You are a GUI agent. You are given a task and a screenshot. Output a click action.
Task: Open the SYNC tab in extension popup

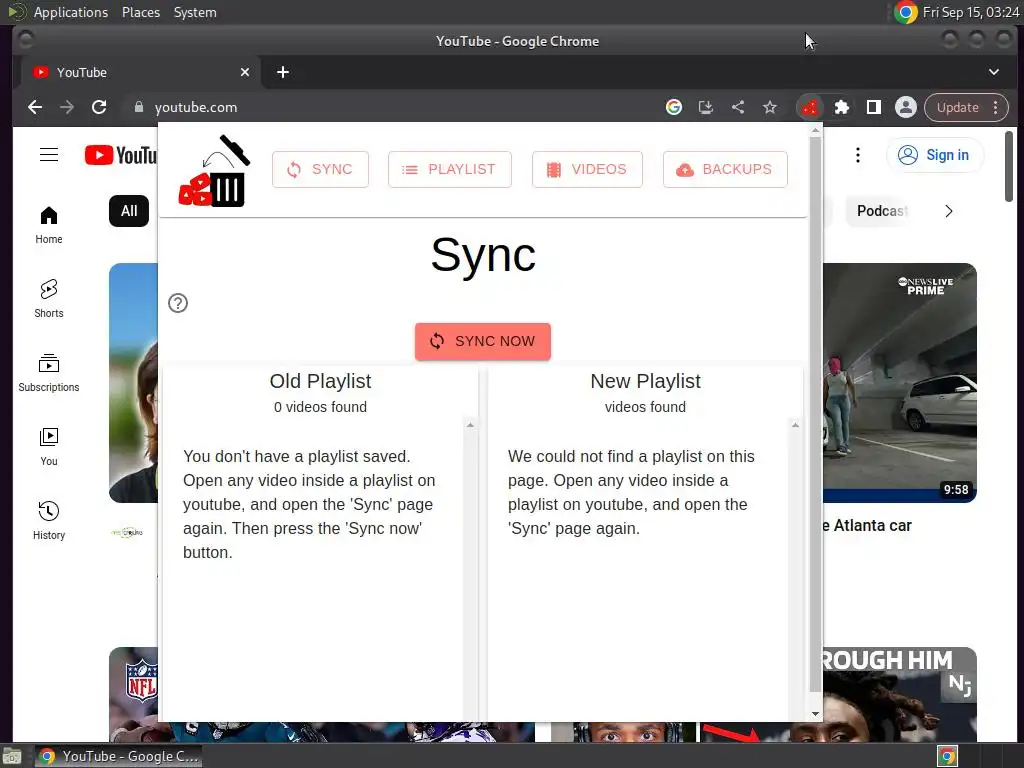coord(320,169)
